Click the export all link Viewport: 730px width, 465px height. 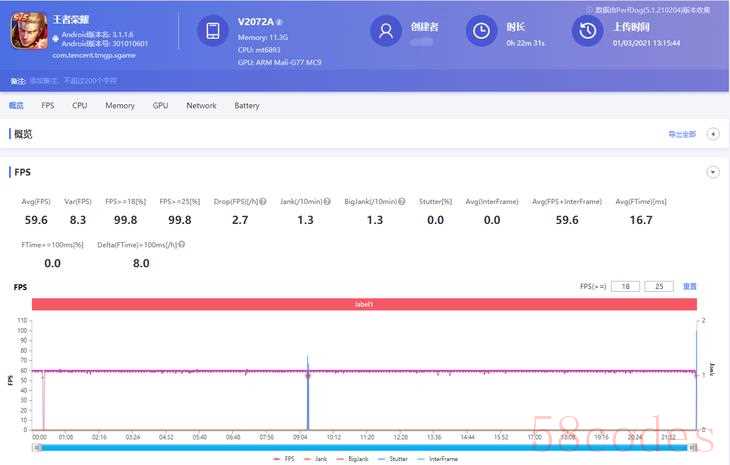[x=682, y=134]
